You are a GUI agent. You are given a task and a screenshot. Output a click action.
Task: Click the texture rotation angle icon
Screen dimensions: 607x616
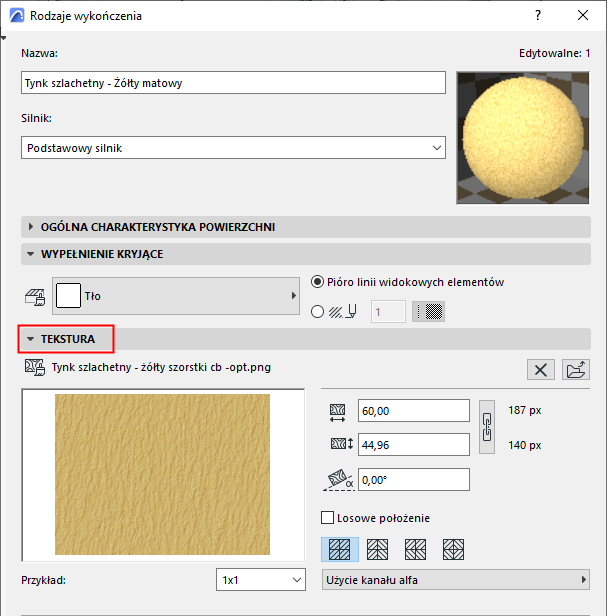(x=339, y=480)
